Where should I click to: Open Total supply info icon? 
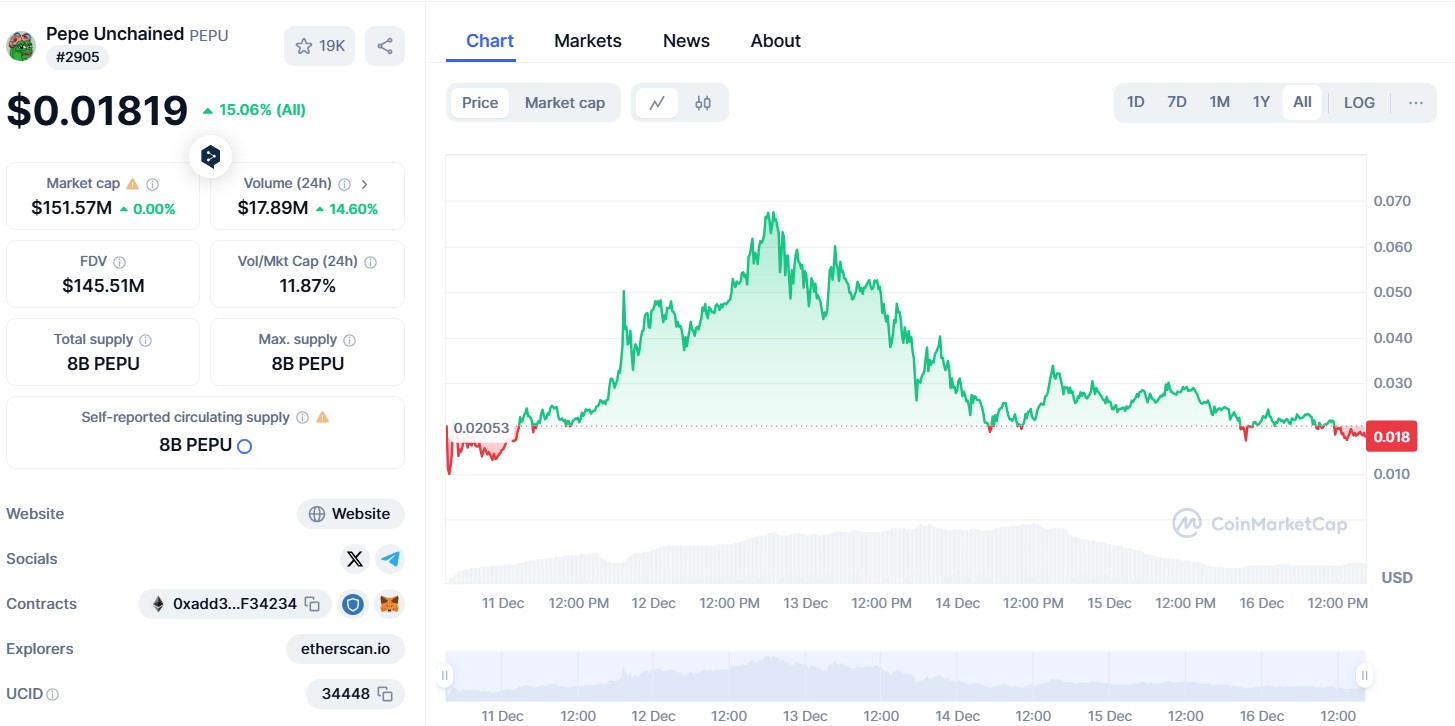(145, 340)
